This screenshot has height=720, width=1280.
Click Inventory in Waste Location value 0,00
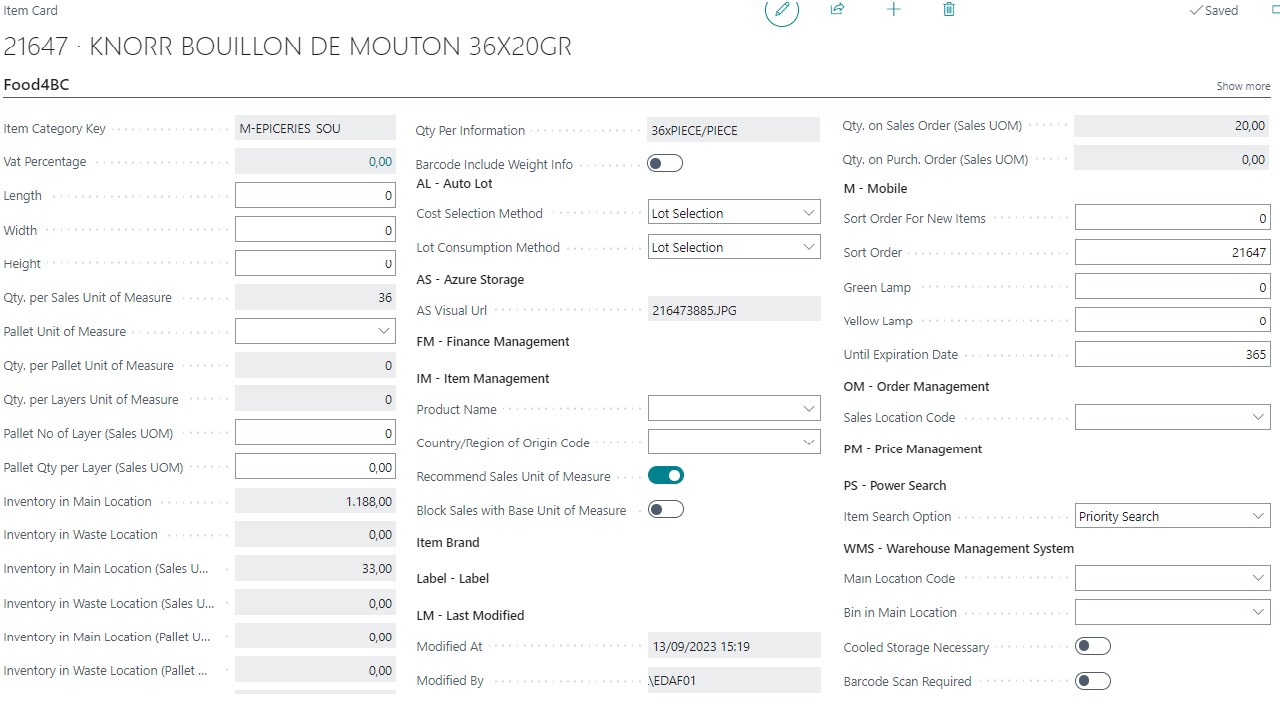point(315,534)
